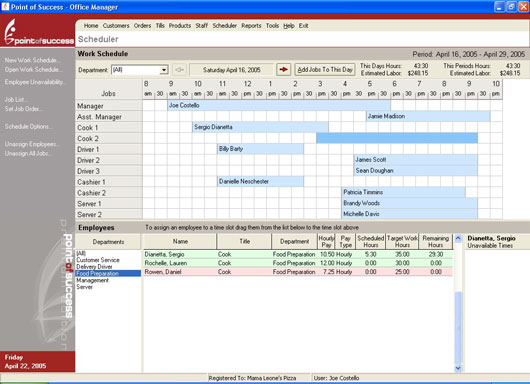The height and width of the screenshot is (384, 530).
Task: Click the Saturday April 16, 2005 date display
Action: tap(232, 70)
